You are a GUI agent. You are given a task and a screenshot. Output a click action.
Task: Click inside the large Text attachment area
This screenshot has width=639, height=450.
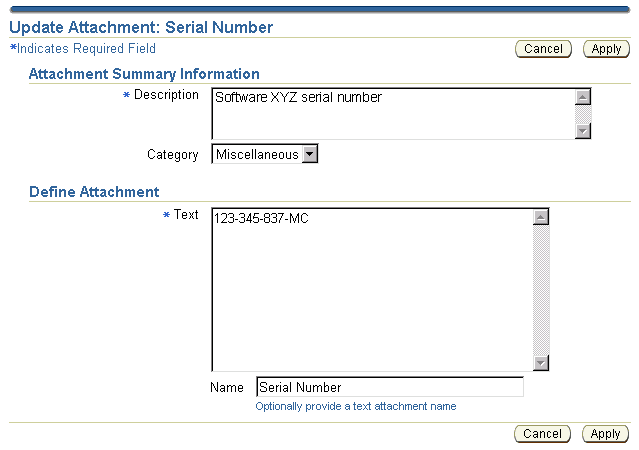click(370, 290)
